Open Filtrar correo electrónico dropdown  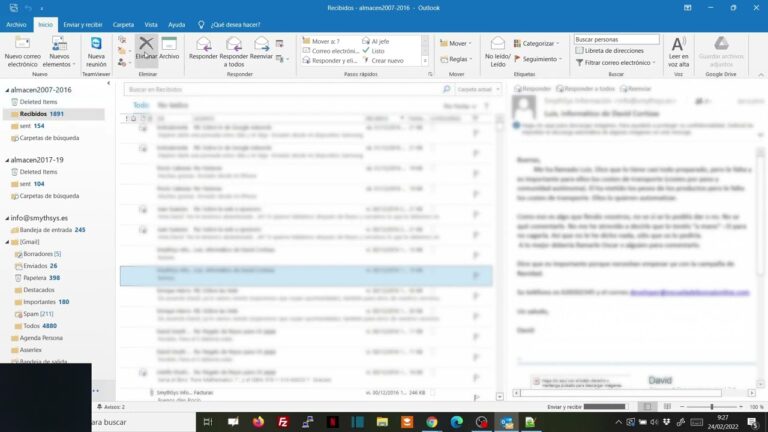615,63
